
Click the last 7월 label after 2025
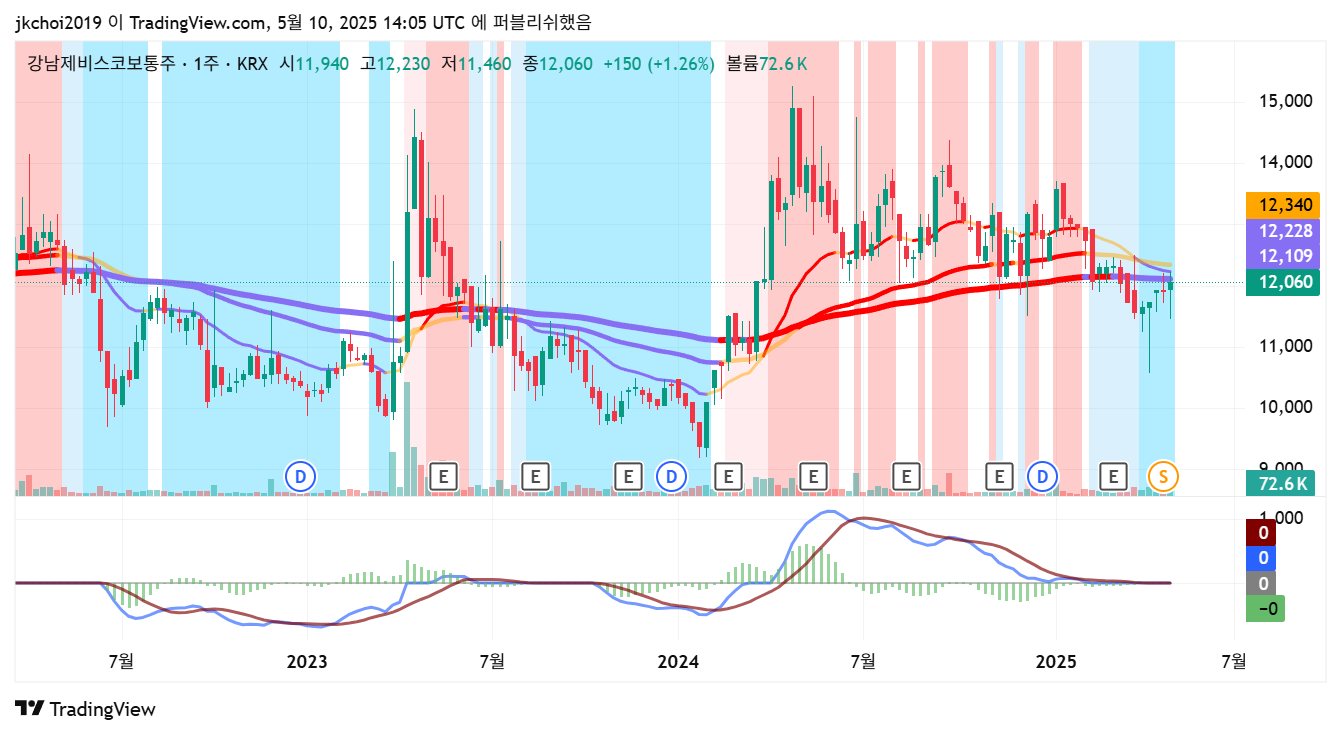pos(1234,661)
